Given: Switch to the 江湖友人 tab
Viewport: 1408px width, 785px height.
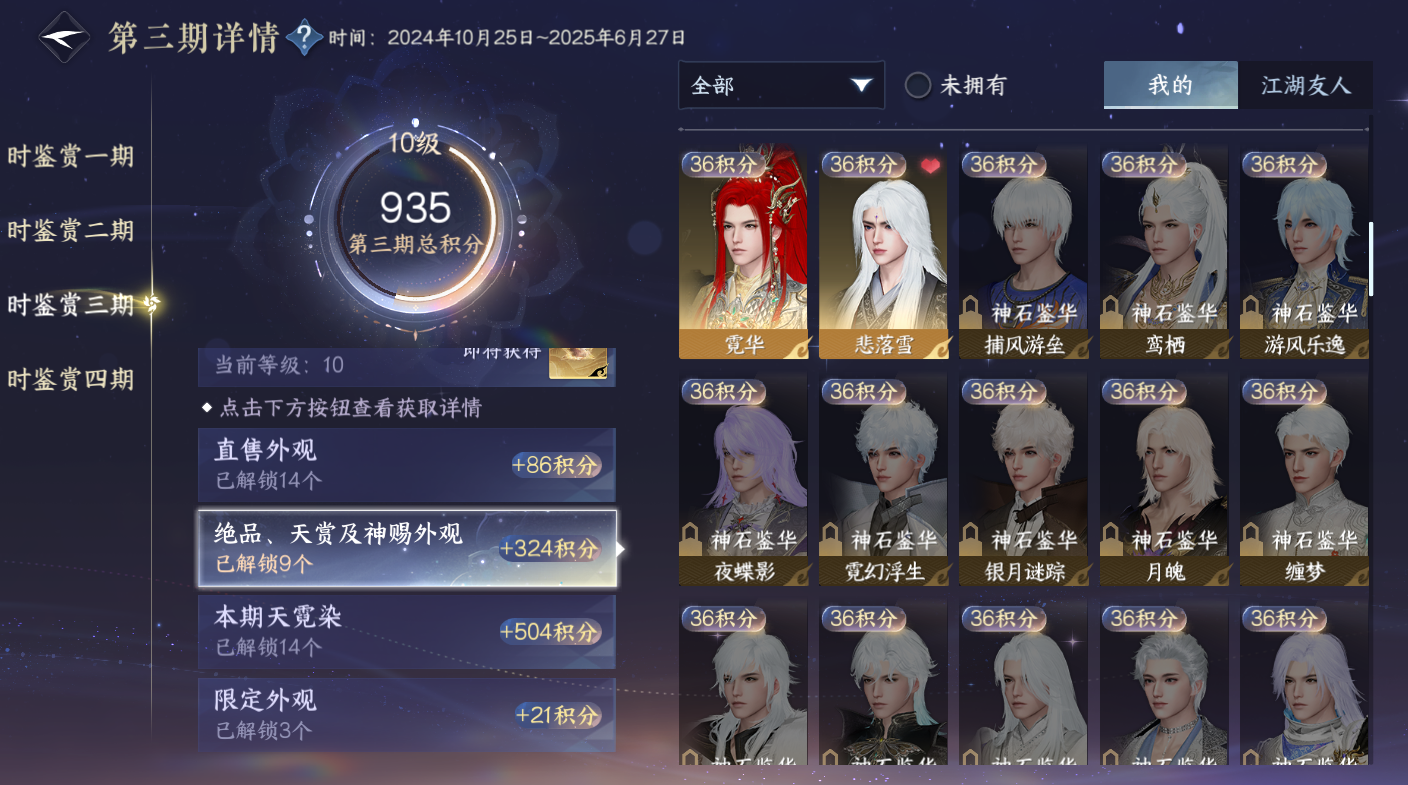Looking at the screenshot, I should [x=1305, y=85].
